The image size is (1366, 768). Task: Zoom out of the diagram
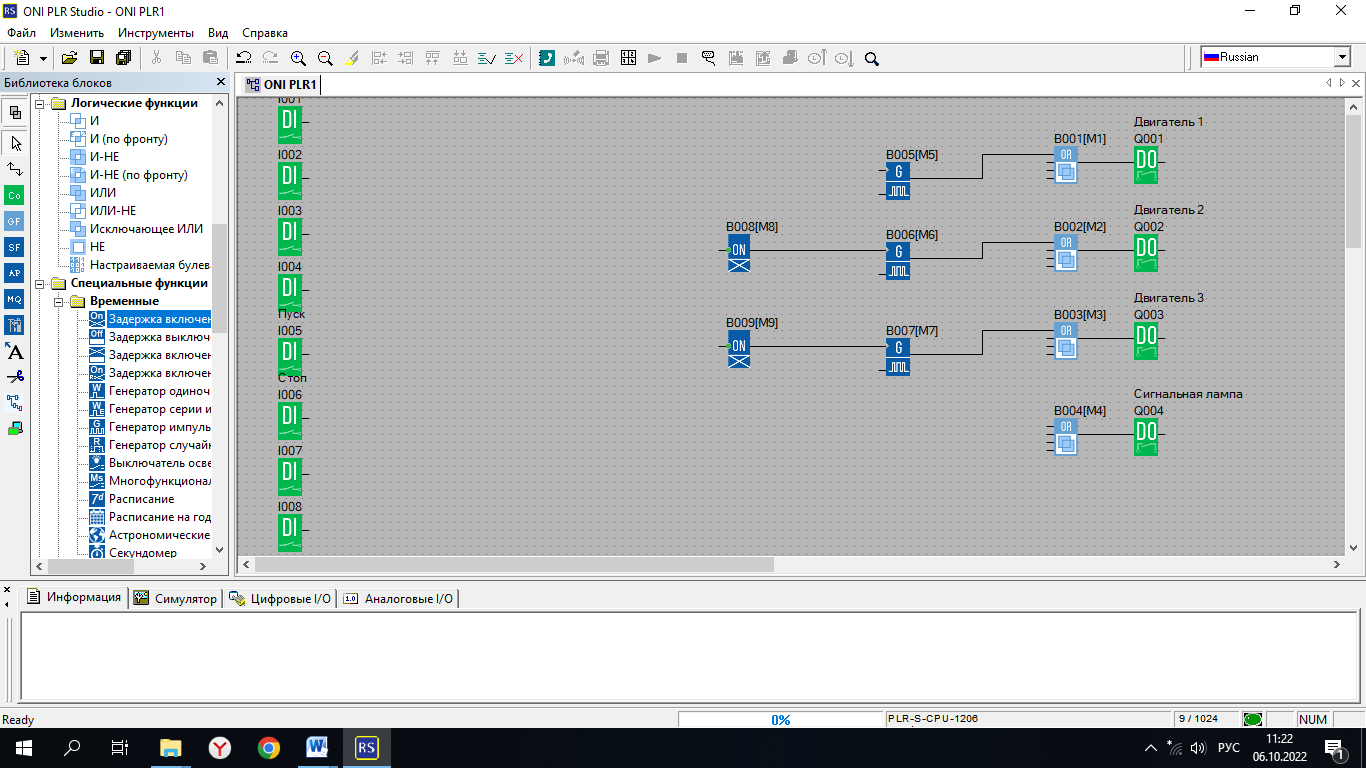tap(325, 58)
